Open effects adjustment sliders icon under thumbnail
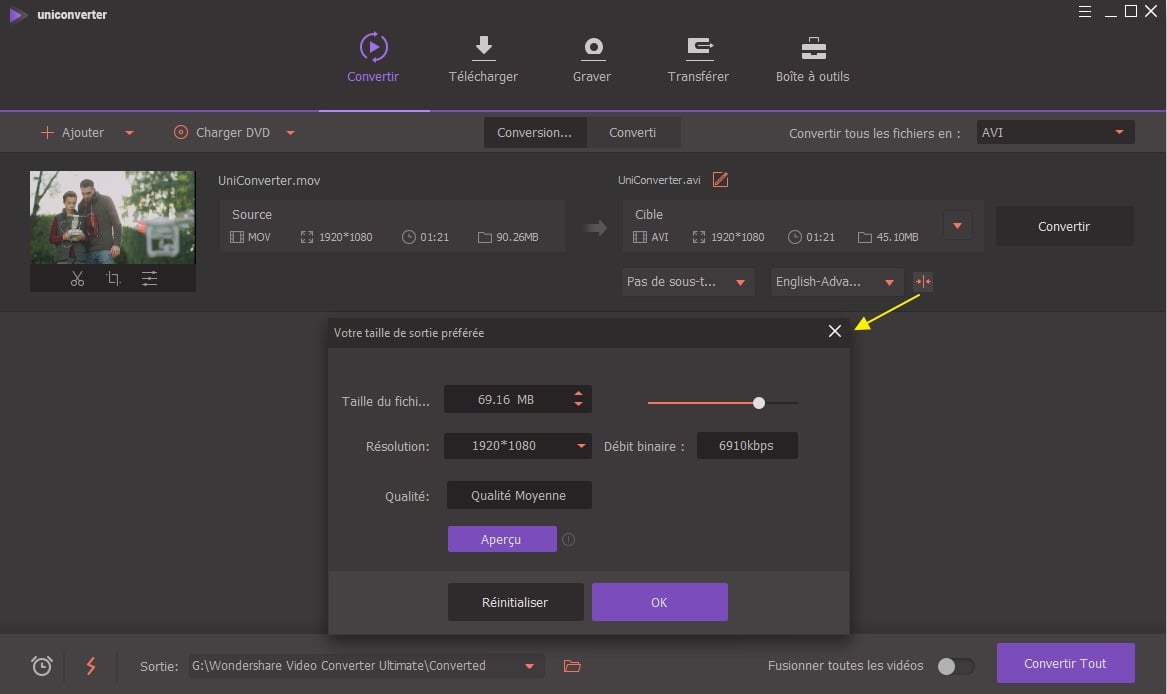This screenshot has width=1167, height=694. (149, 279)
